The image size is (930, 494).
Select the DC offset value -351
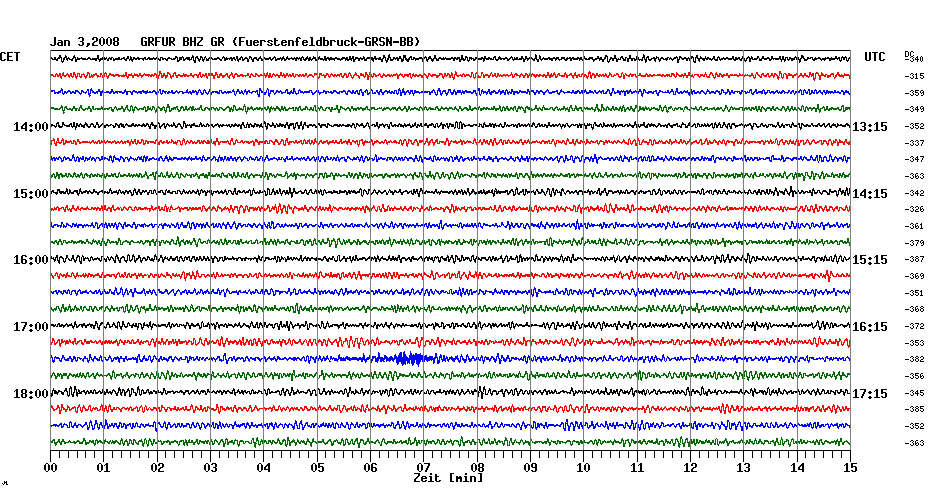point(914,293)
